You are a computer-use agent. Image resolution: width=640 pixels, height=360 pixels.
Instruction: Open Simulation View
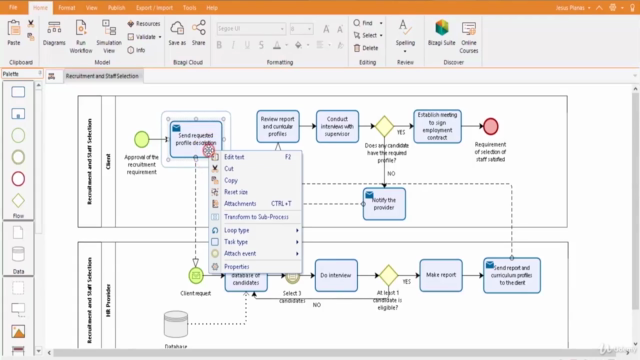(x=109, y=36)
